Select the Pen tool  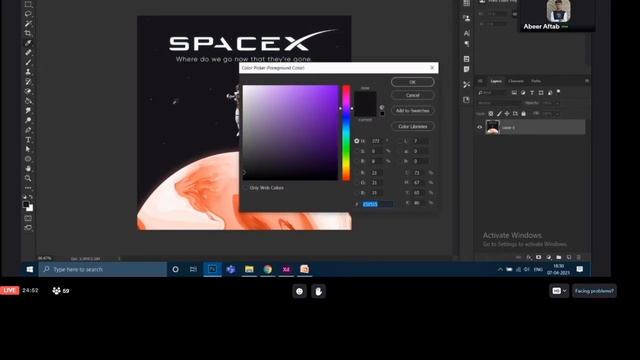point(28,130)
